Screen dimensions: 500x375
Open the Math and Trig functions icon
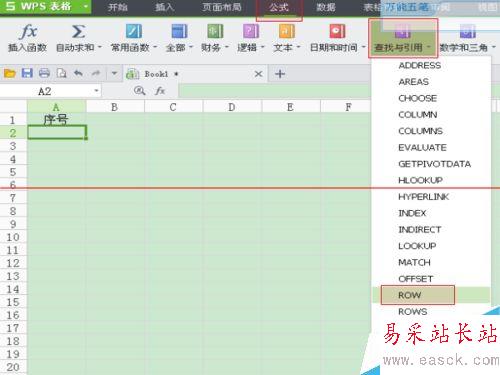pos(467,32)
